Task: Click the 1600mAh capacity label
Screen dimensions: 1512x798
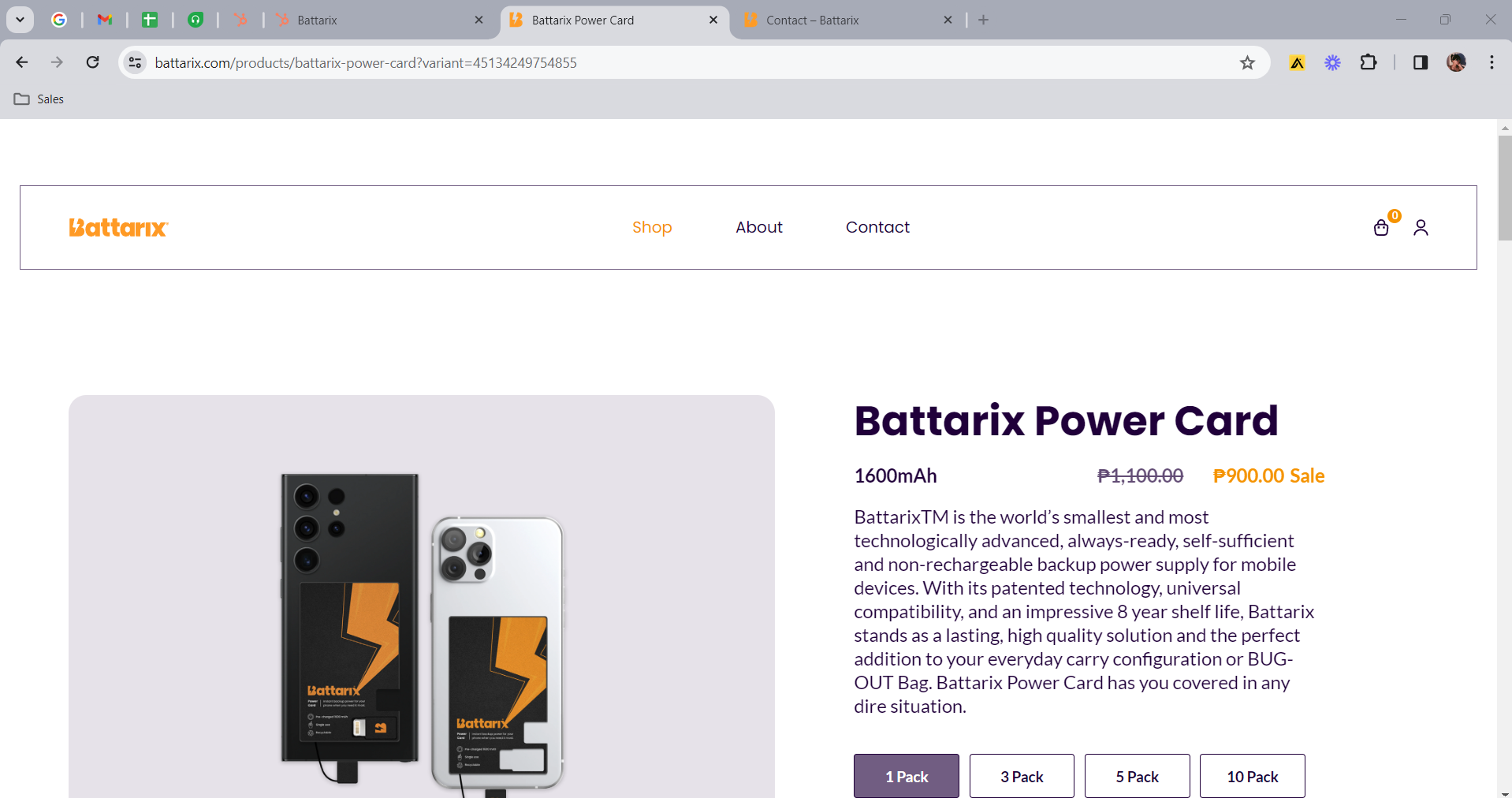Action: (x=896, y=475)
